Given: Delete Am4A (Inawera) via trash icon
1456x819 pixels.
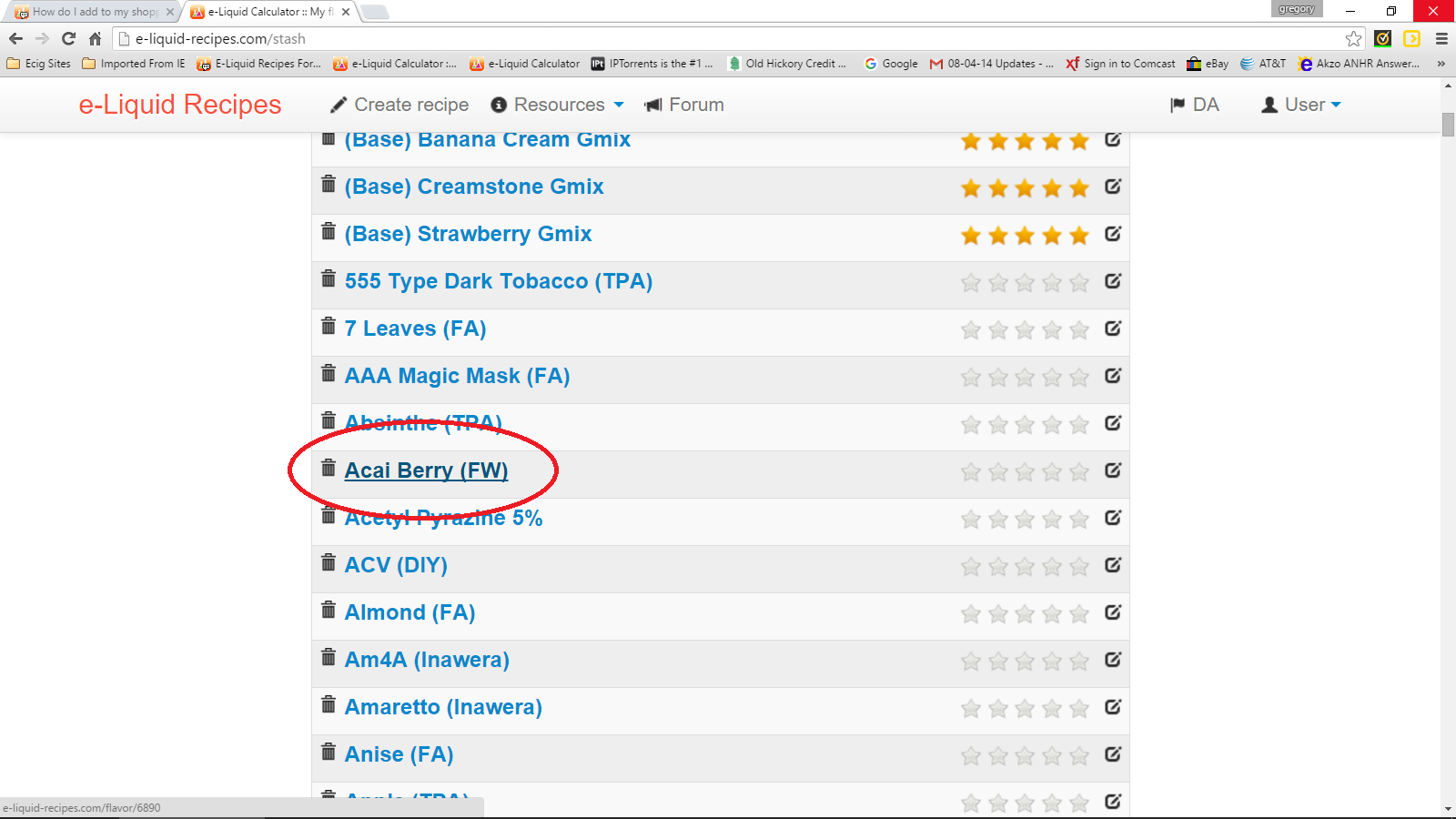Looking at the screenshot, I should point(329,657).
